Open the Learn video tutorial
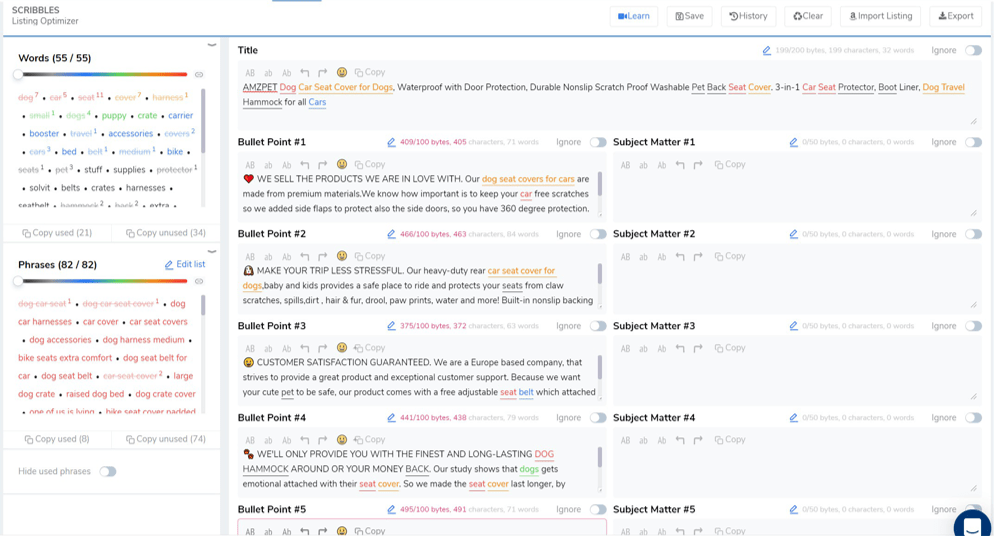The image size is (994, 536). (x=634, y=16)
